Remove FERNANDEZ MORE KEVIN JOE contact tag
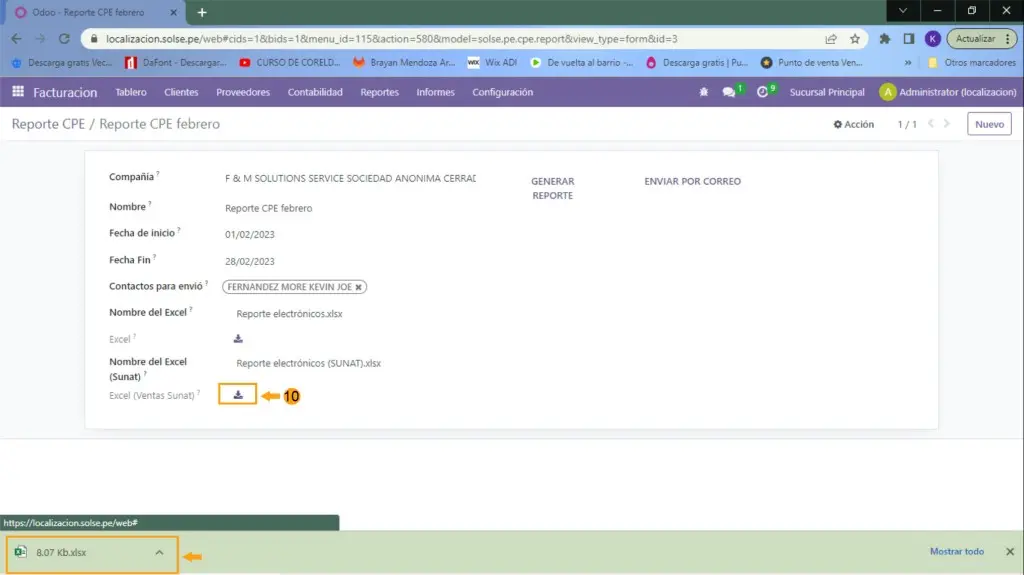The image size is (1024, 575). (x=358, y=287)
